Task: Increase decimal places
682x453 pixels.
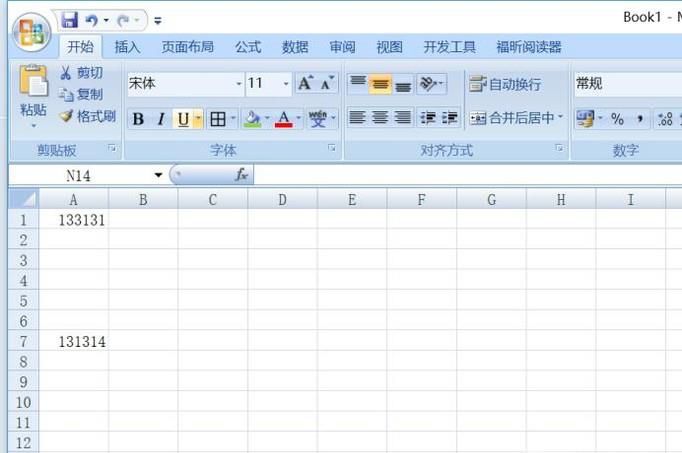Action: click(x=665, y=118)
